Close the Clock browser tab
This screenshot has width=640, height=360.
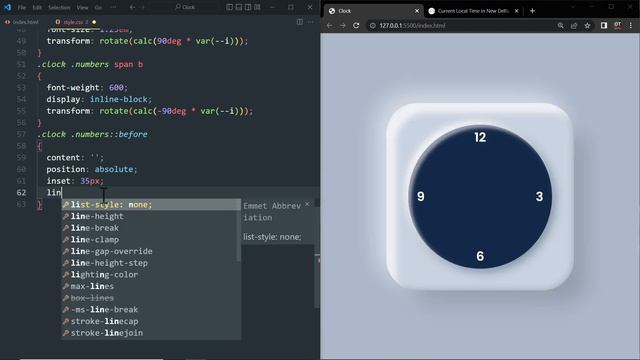[x=417, y=11]
